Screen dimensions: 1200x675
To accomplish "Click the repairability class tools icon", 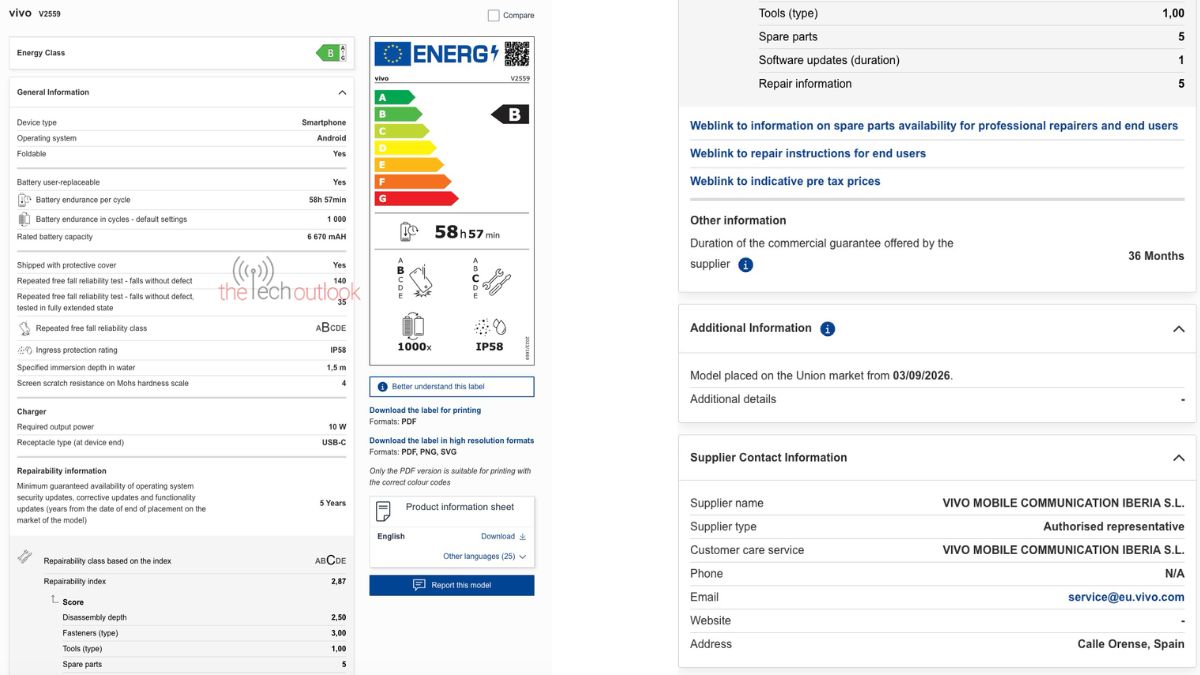I will (x=25, y=557).
